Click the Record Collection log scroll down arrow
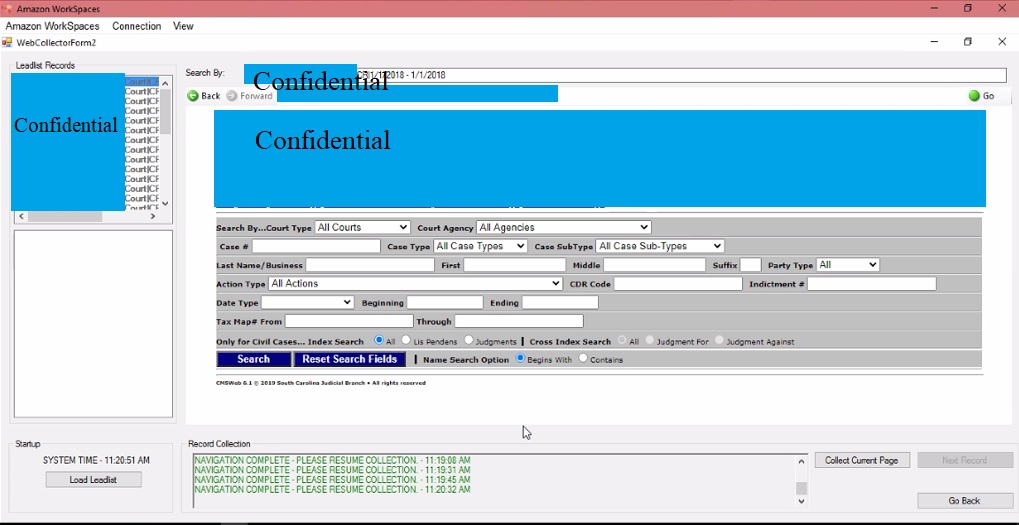Screen dimensions: 1019x525 tap(801, 501)
